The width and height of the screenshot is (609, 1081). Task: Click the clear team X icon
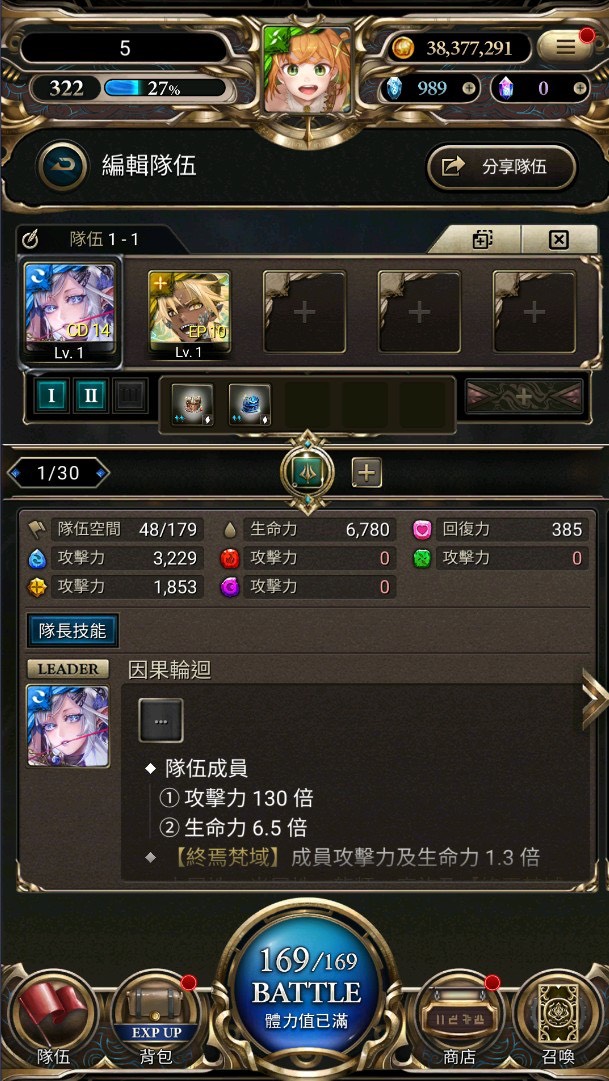click(x=559, y=240)
